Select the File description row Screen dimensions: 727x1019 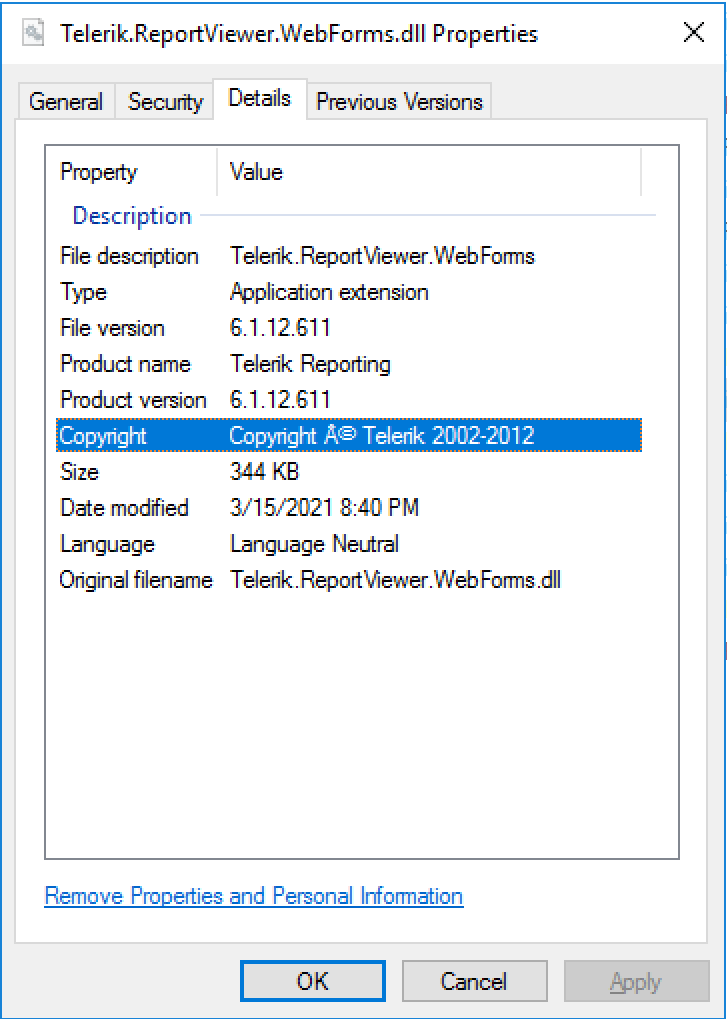click(130, 256)
